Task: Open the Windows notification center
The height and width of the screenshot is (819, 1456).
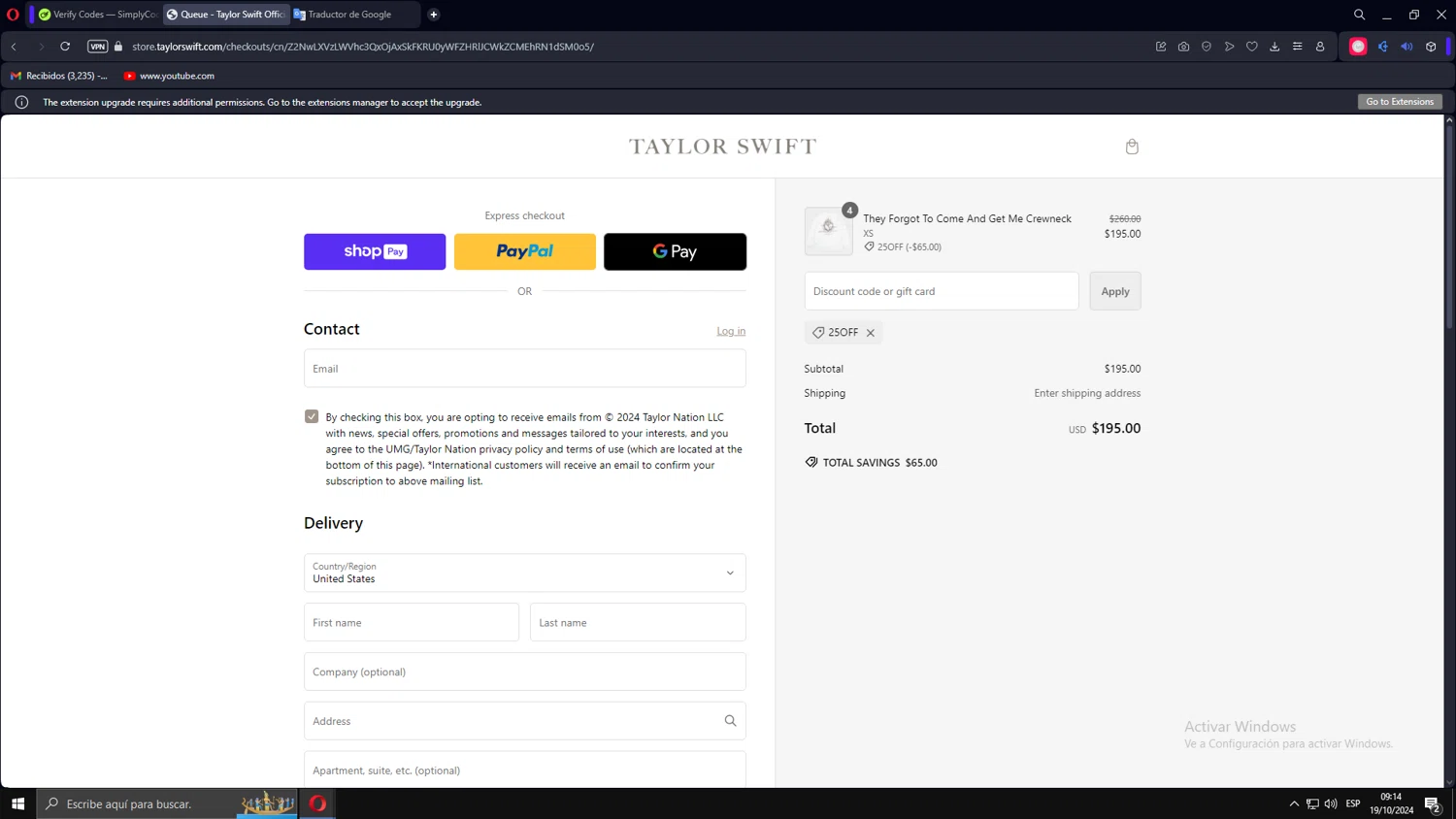Action: coord(1432,803)
